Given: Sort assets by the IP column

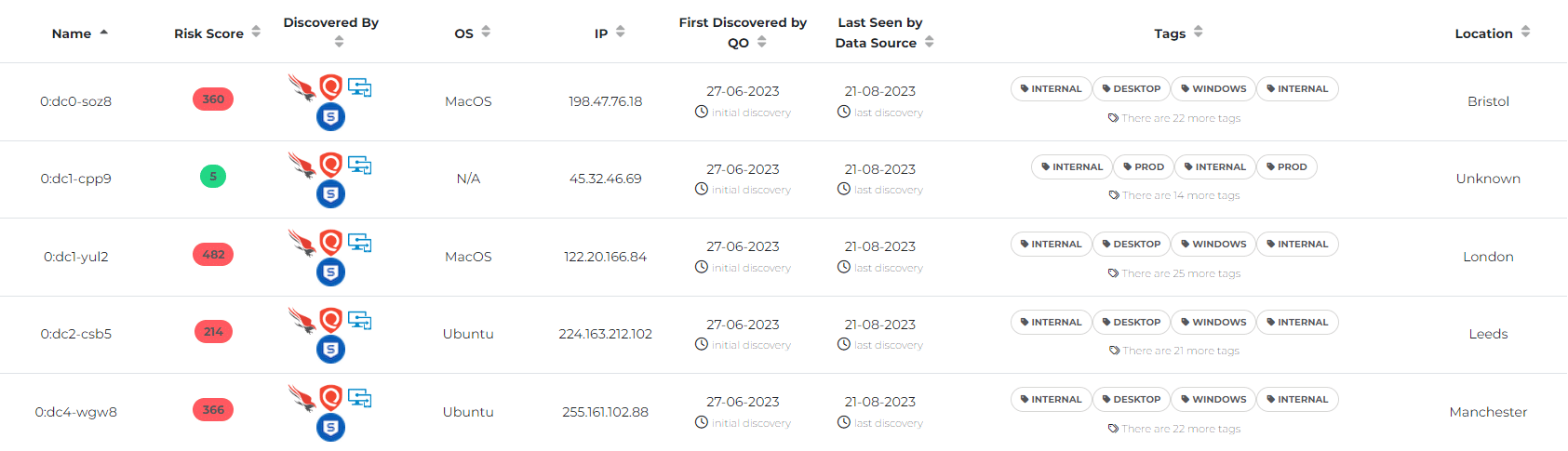Looking at the screenshot, I should 621,33.
